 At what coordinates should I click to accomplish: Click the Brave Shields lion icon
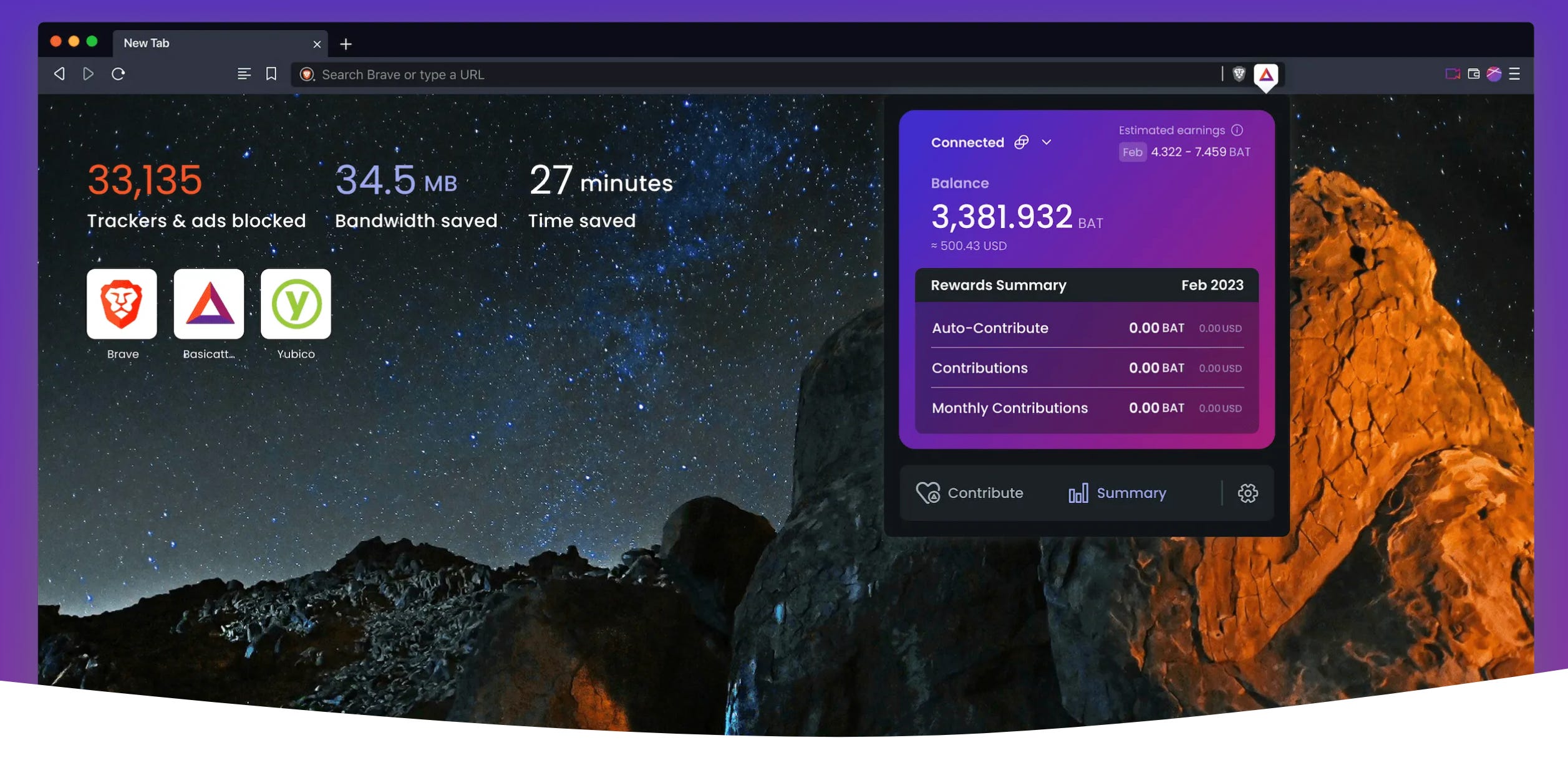coord(1239,74)
